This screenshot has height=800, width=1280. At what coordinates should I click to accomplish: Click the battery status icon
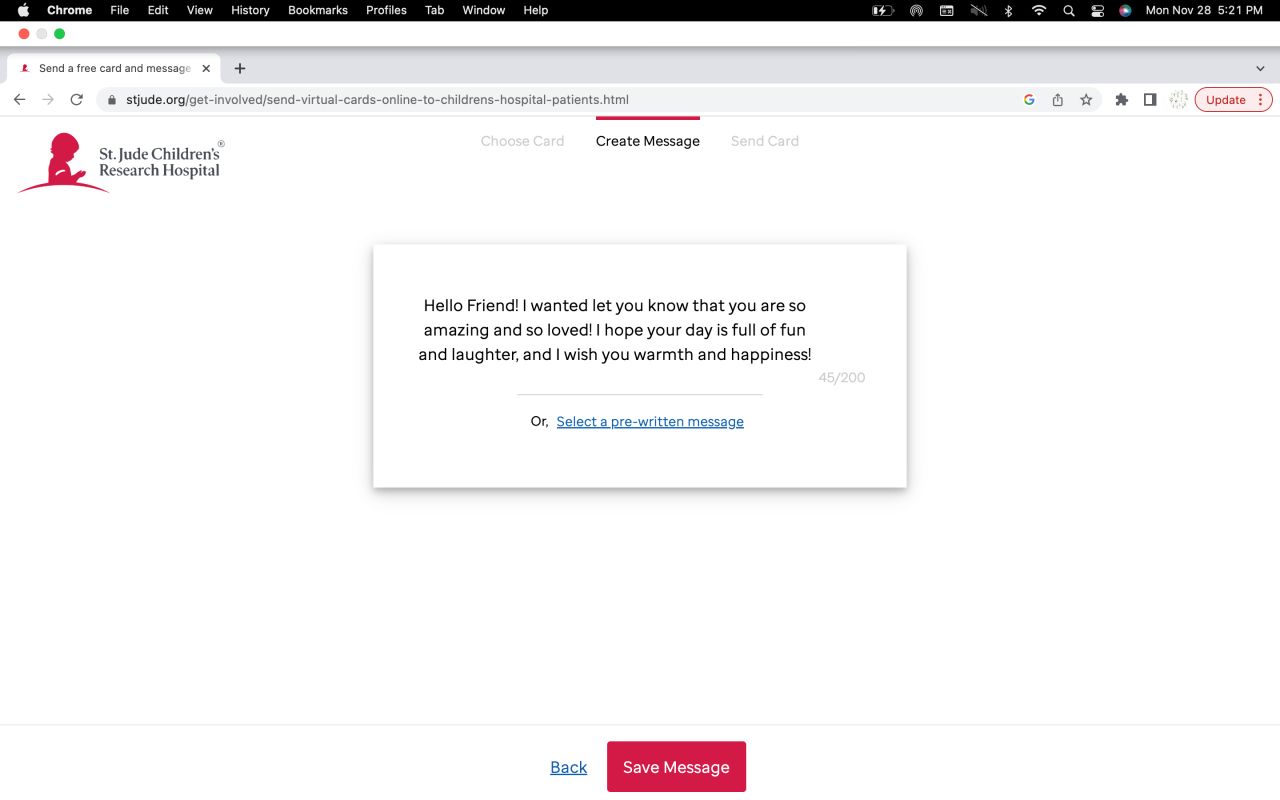click(x=883, y=10)
